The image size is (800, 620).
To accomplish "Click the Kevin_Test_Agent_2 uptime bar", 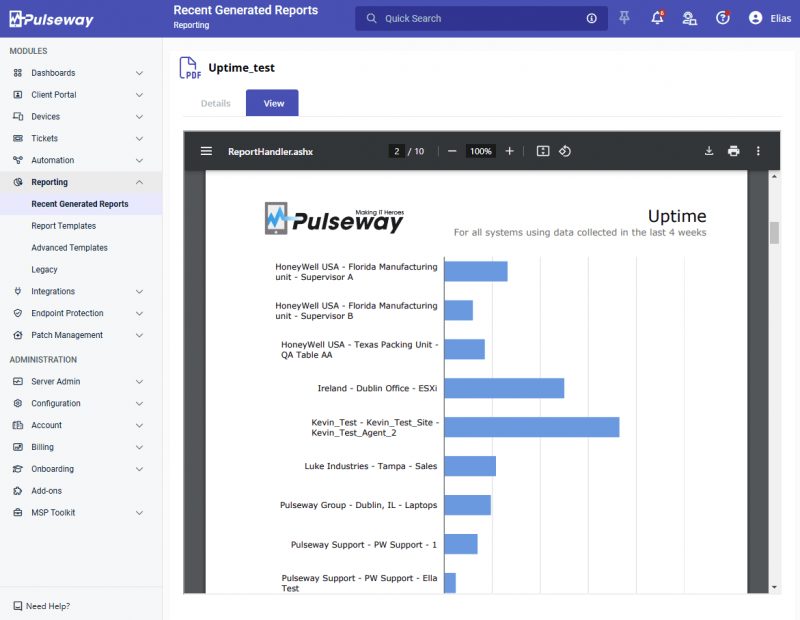I will coord(532,427).
